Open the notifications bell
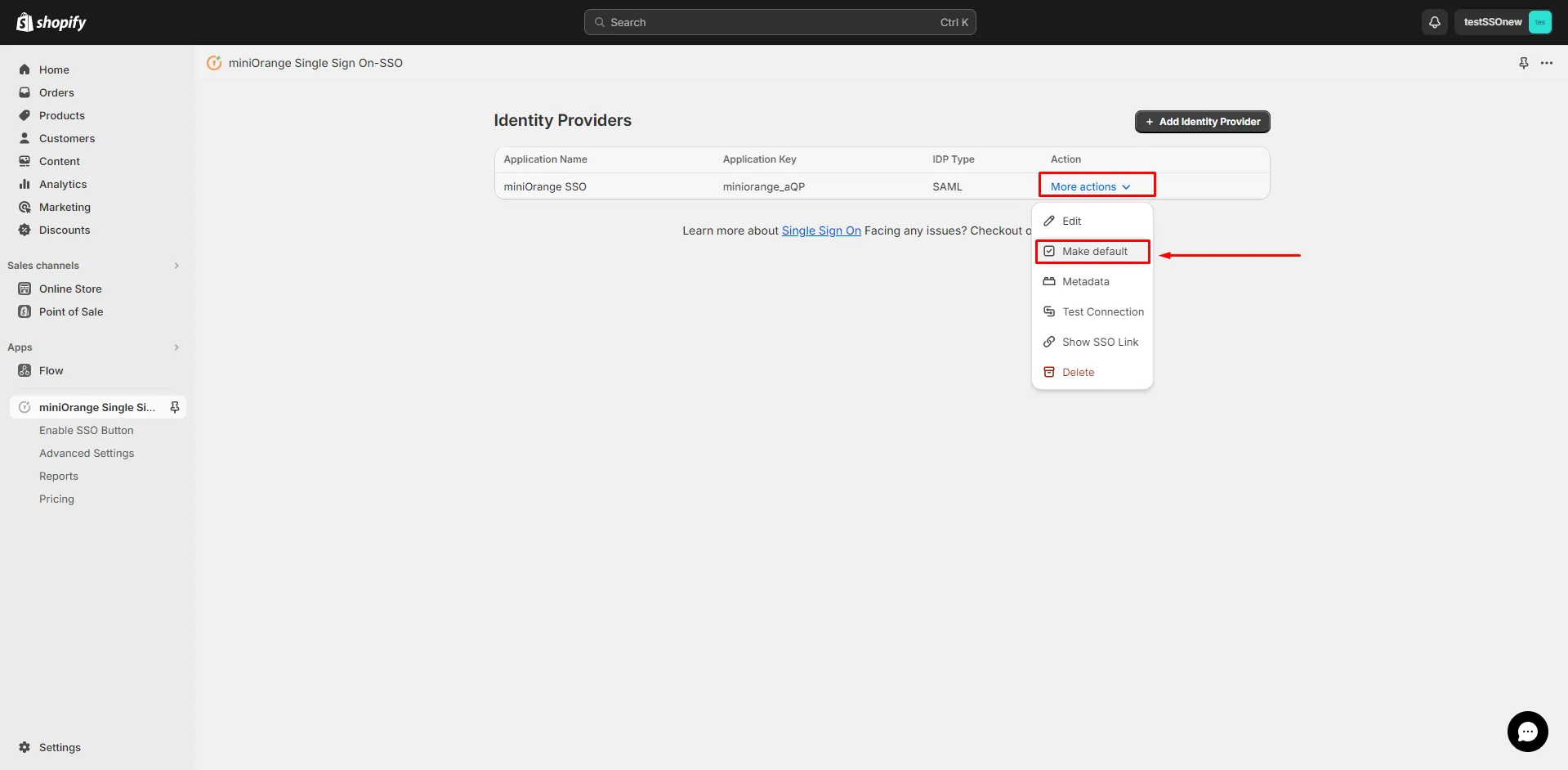 coord(1434,22)
